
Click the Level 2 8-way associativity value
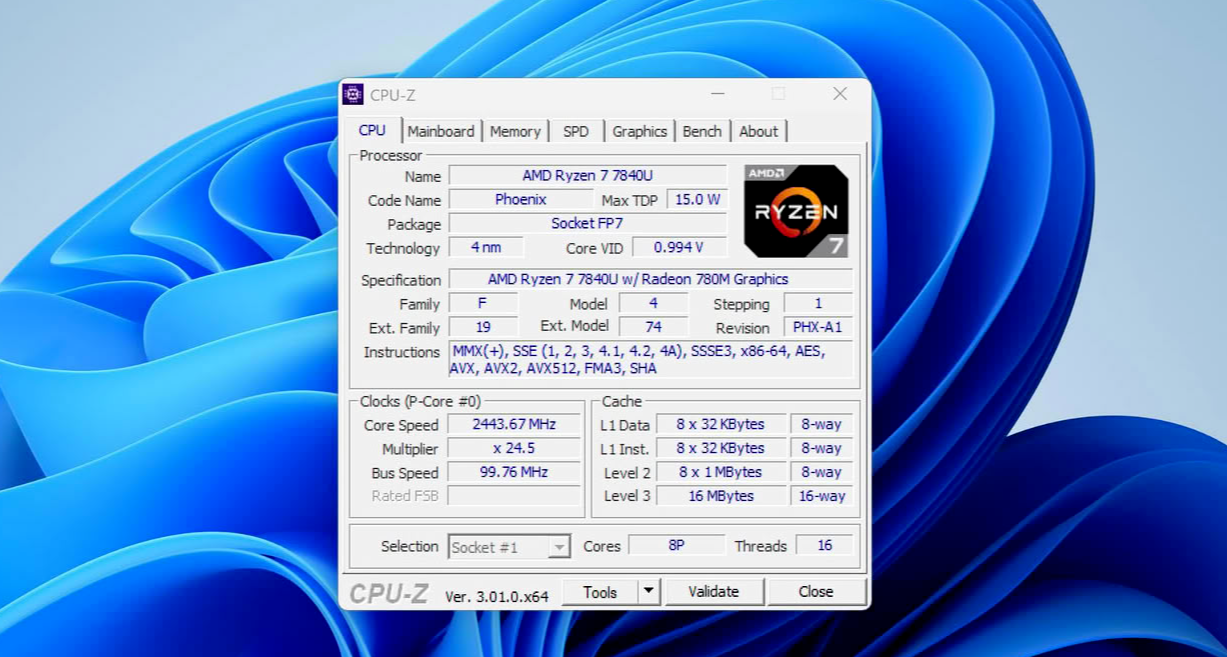822,472
